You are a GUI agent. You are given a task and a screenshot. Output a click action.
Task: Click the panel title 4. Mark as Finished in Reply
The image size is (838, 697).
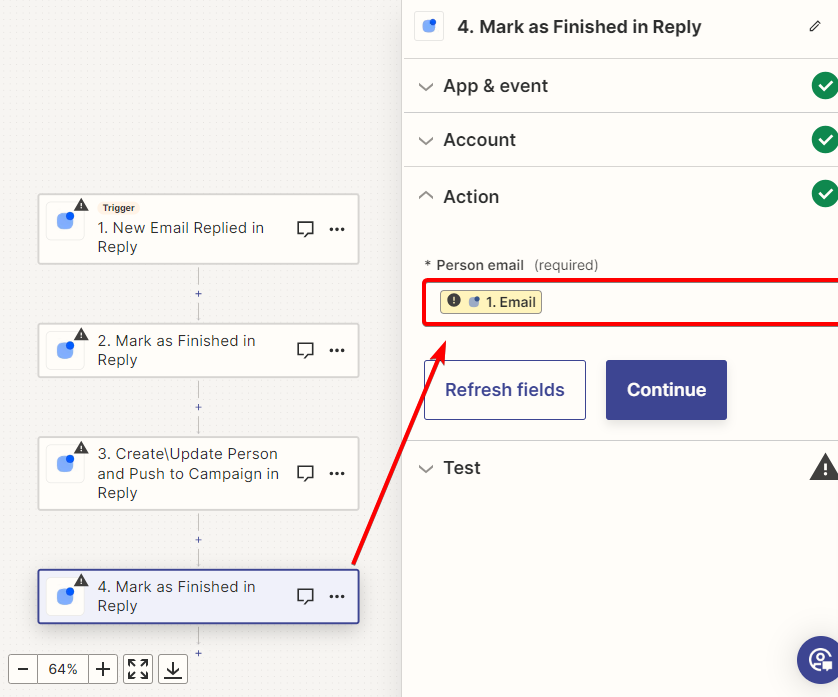pos(579,26)
